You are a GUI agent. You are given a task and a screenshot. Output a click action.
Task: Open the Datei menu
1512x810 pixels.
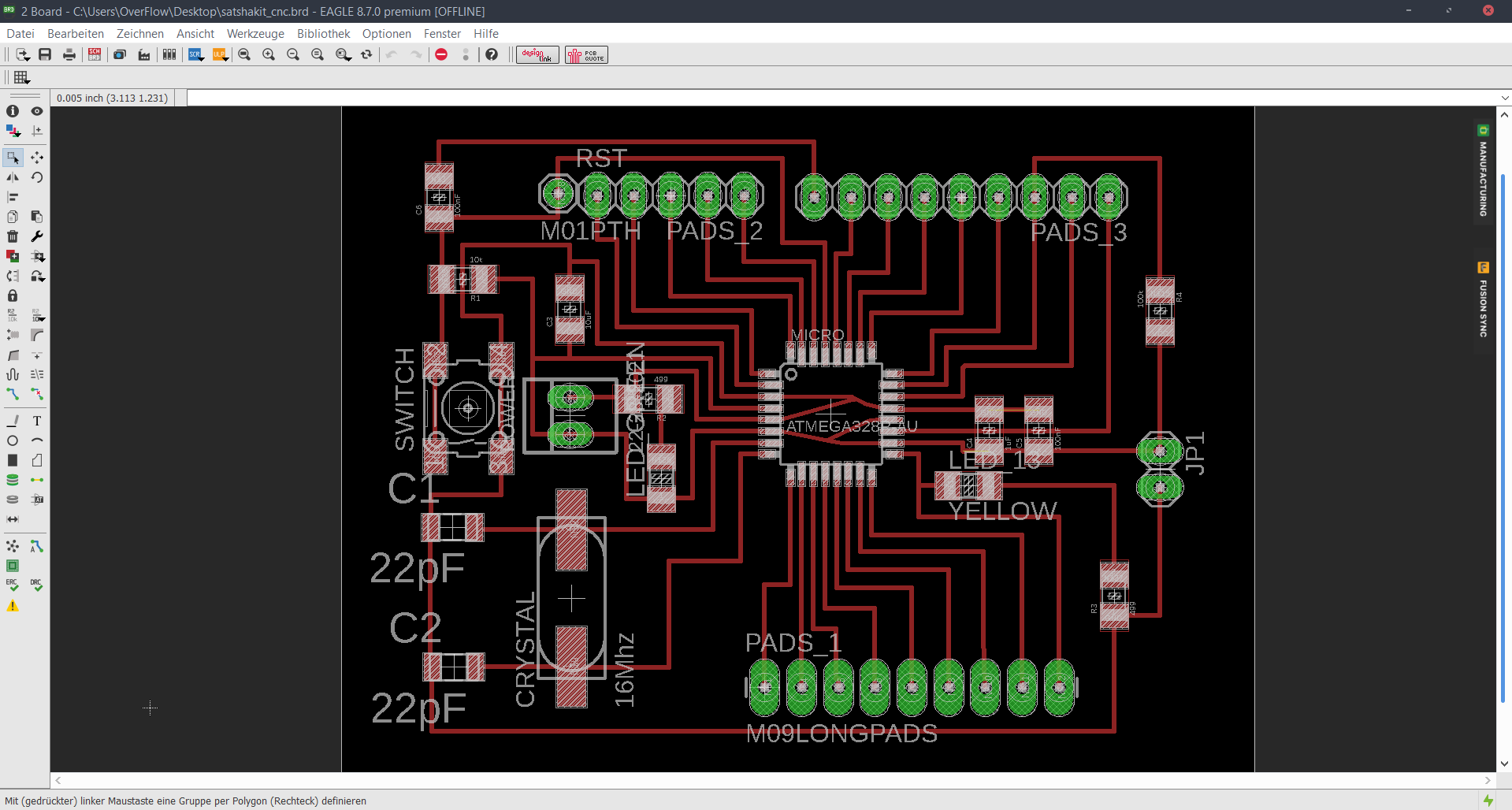click(x=20, y=34)
